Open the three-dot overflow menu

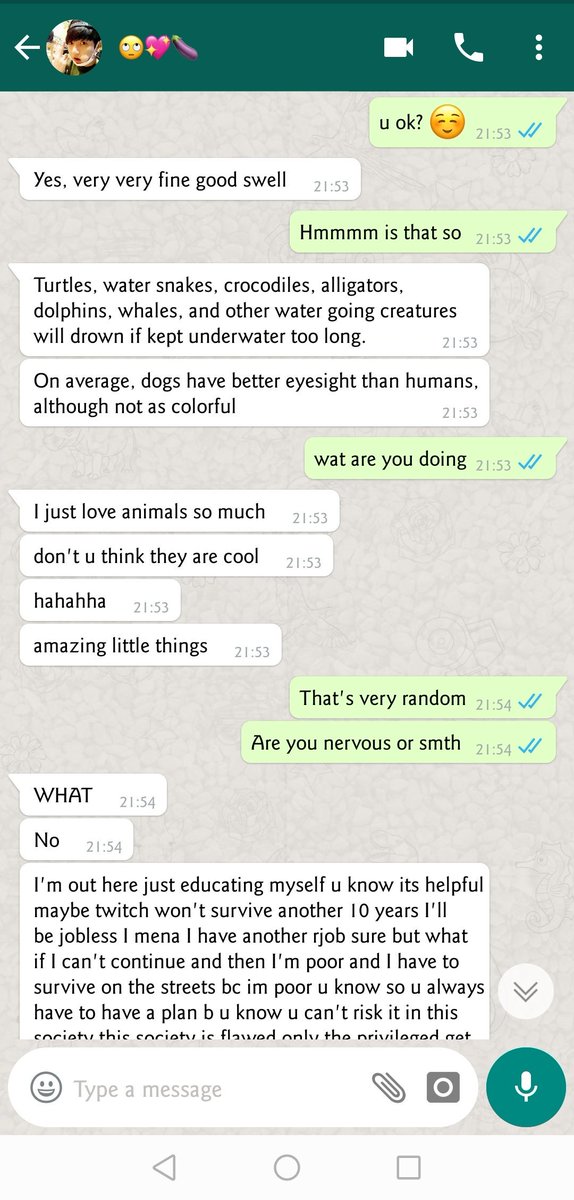(538, 47)
